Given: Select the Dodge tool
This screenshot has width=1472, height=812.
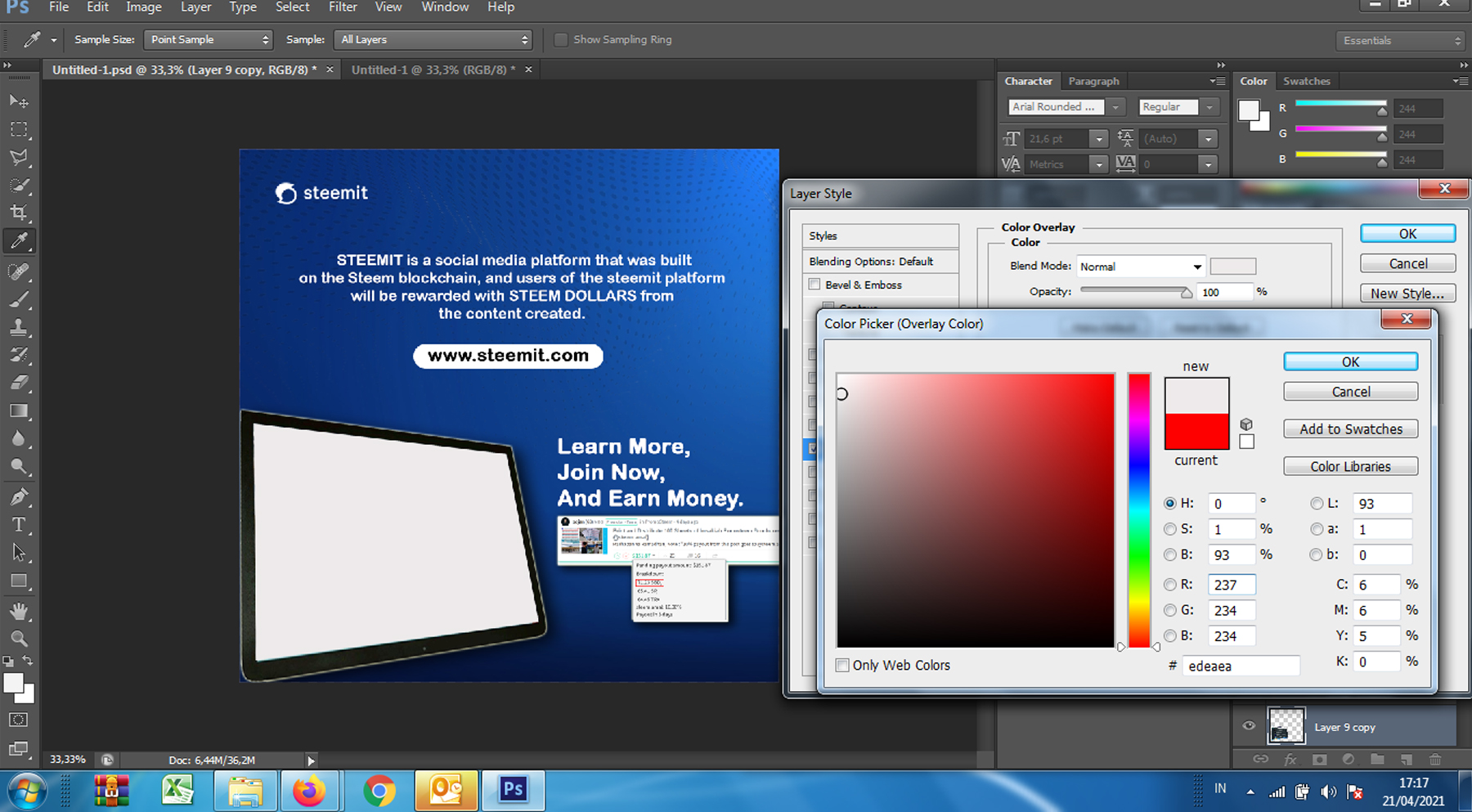Looking at the screenshot, I should point(19,467).
